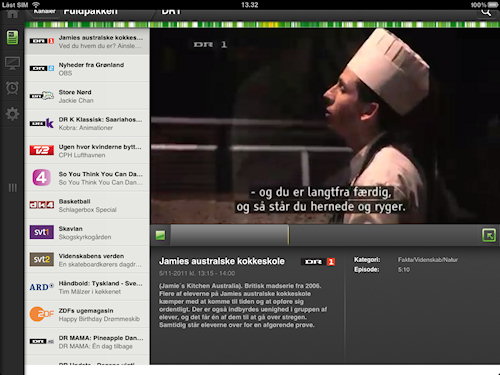Toggle fullscreen with the green arrow icon

click(489, 235)
